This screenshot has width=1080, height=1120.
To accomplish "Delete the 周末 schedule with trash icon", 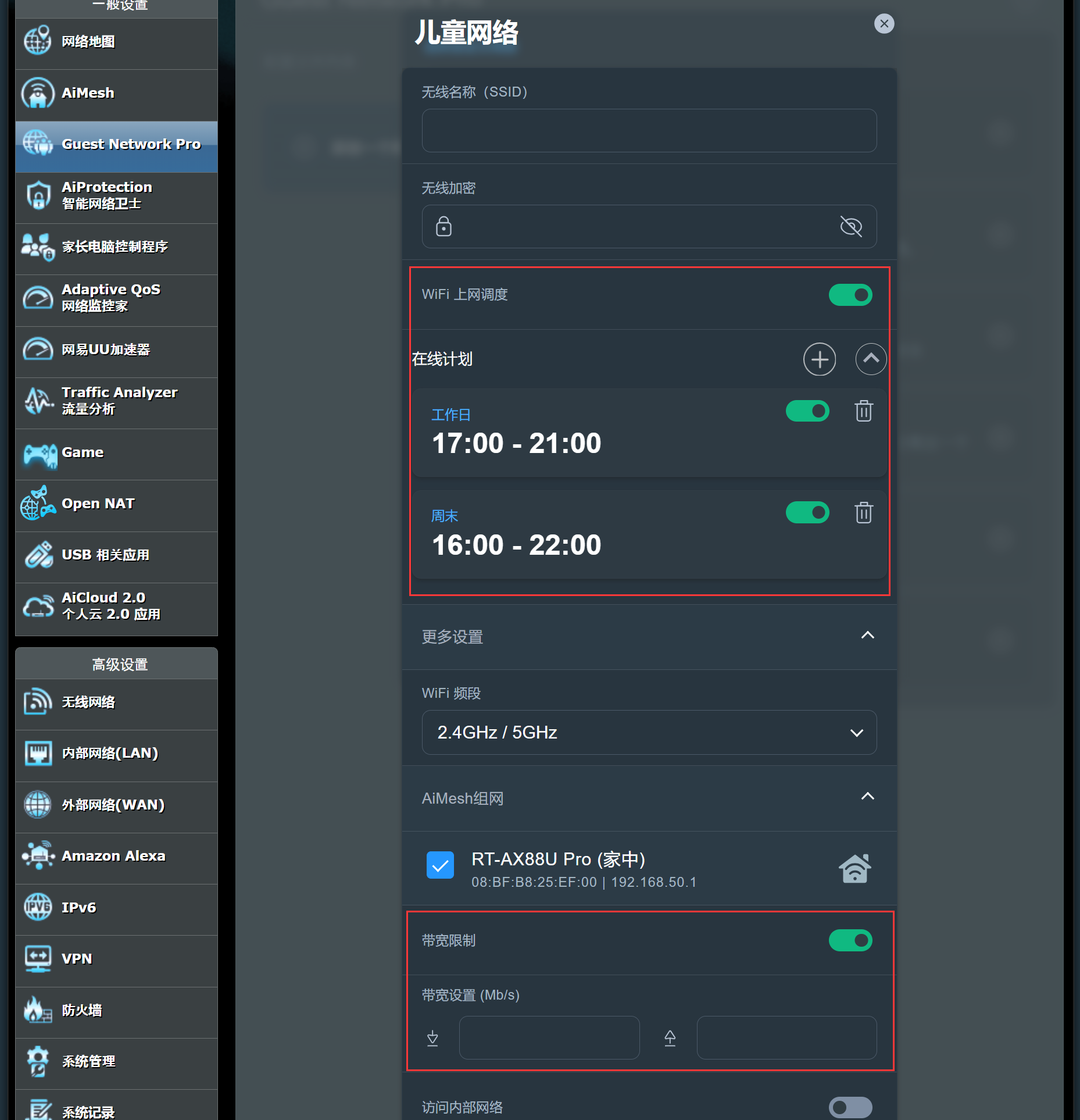I will (x=864, y=512).
